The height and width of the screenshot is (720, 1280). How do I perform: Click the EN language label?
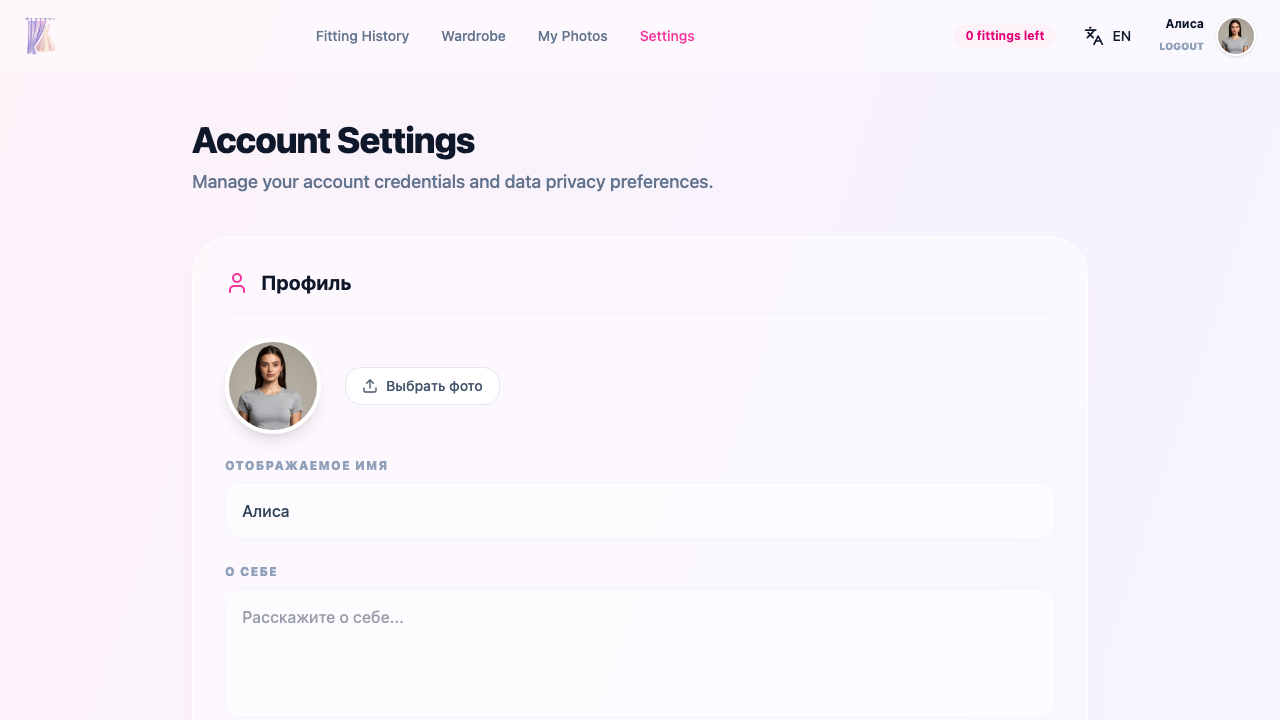(x=1121, y=35)
